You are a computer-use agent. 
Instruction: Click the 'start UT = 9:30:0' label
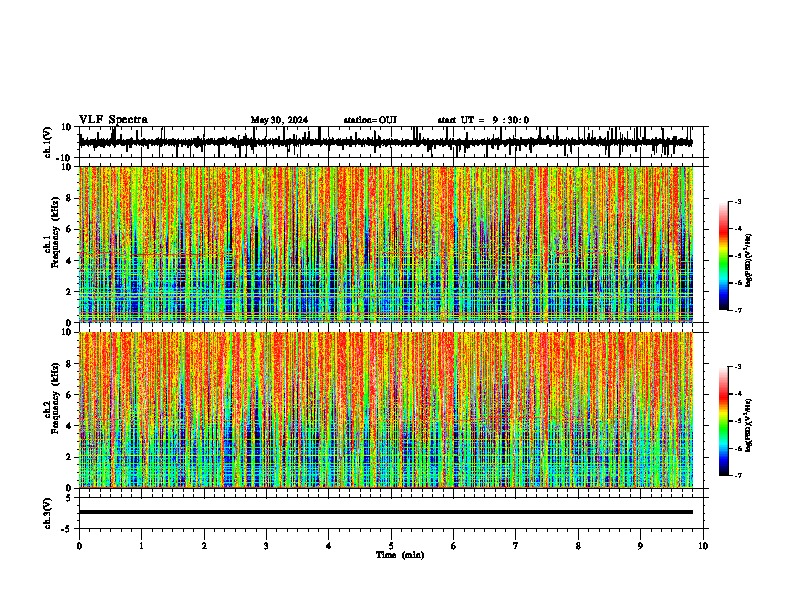pyautogui.click(x=483, y=120)
